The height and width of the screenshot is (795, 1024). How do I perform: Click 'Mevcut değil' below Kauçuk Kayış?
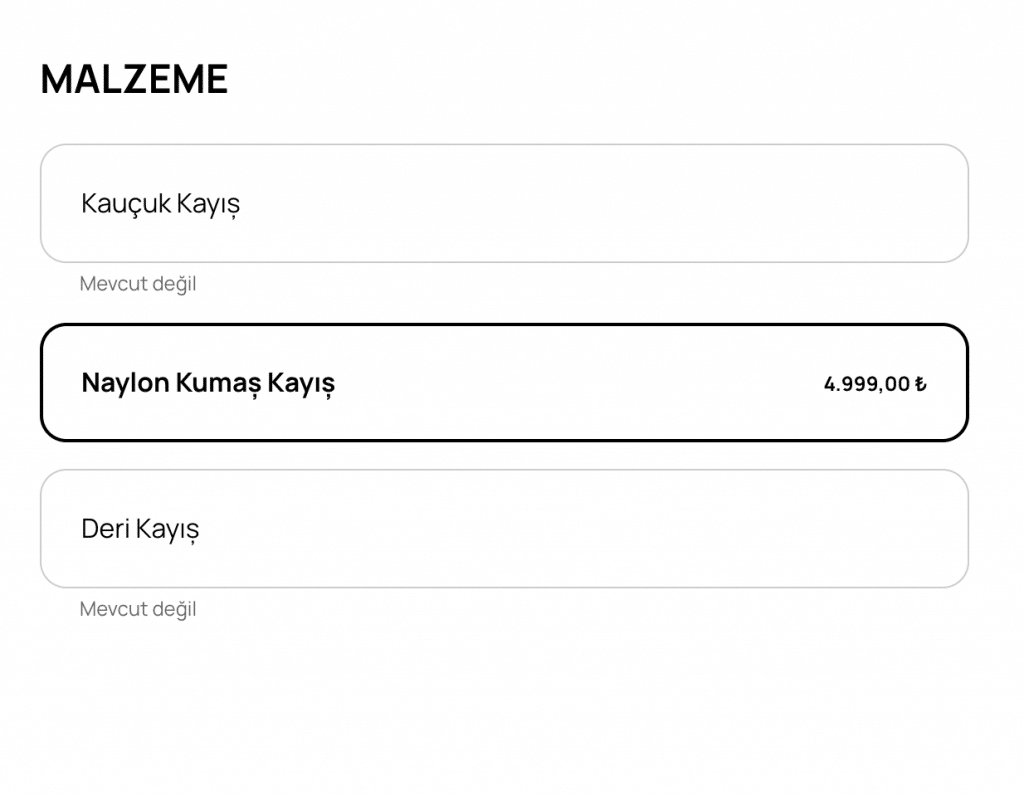pyautogui.click(x=138, y=284)
